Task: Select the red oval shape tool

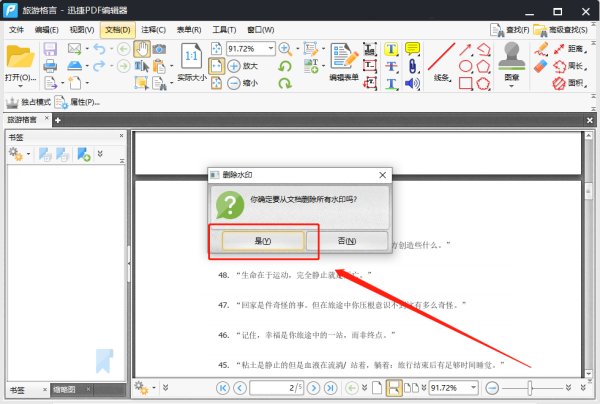Action: click(x=465, y=66)
